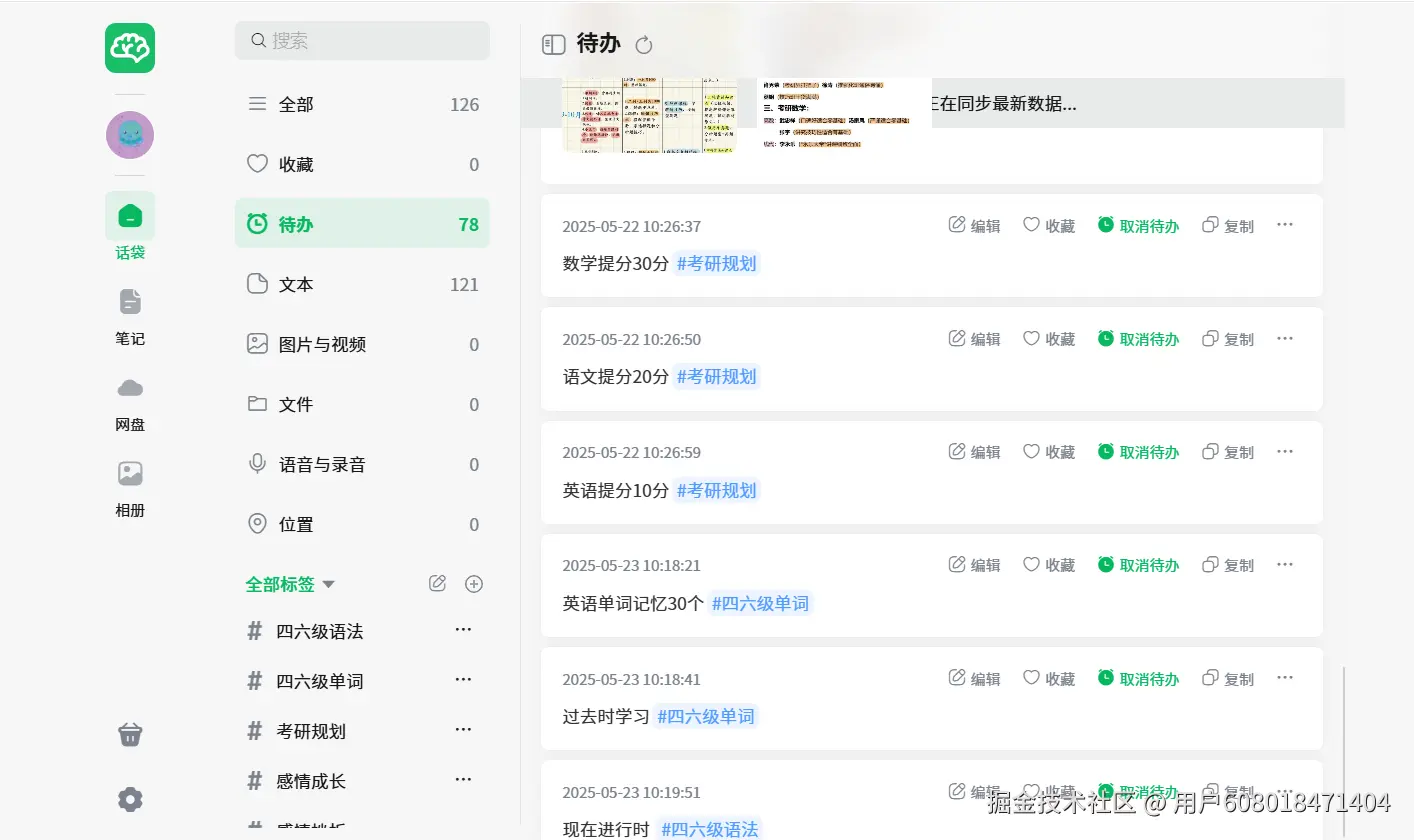
Task: Collapse the 全部标签 dropdown
Action: tap(290, 584)
